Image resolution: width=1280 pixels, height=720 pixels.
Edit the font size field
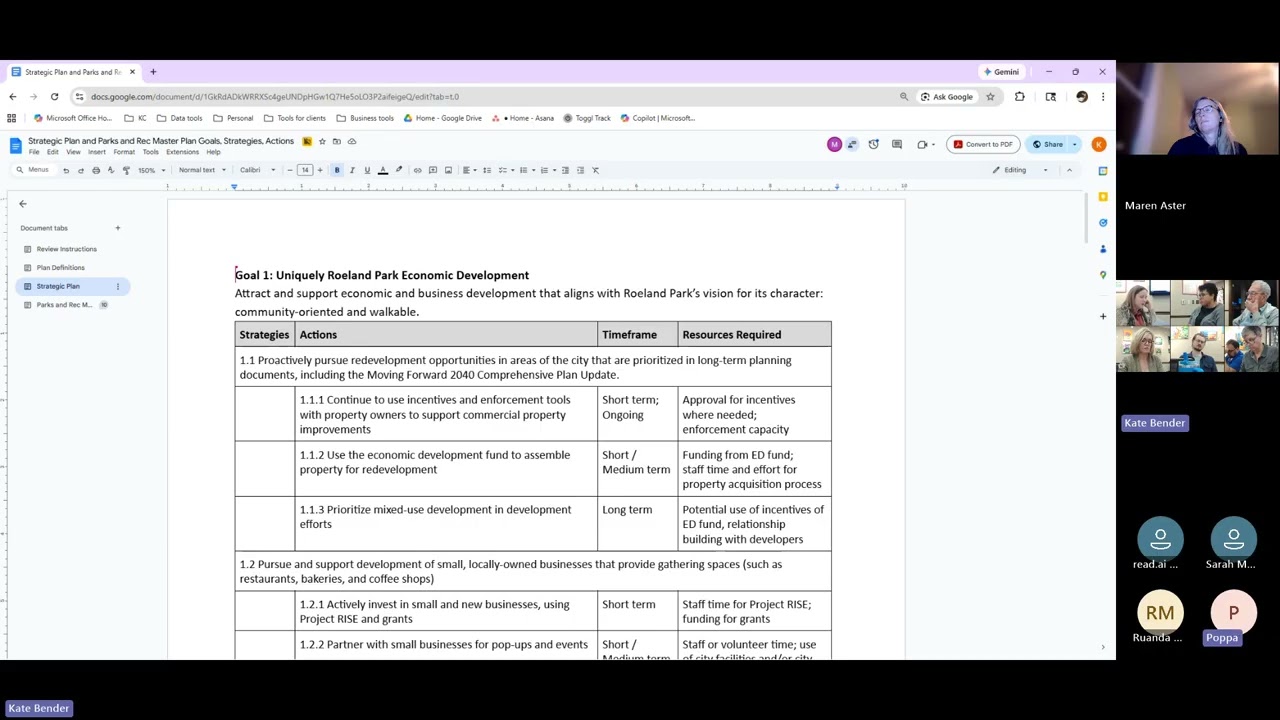click(305, 170)
